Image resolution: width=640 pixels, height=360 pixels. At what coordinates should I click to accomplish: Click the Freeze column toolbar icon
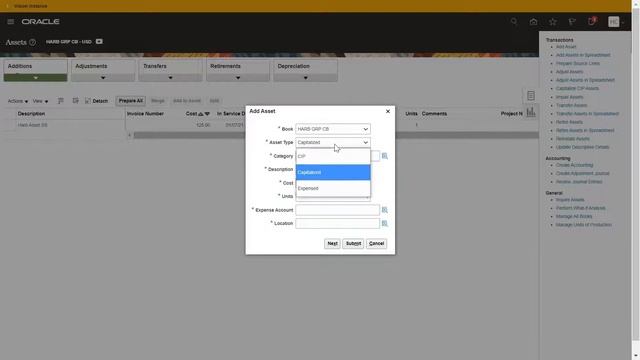point(60,101)
